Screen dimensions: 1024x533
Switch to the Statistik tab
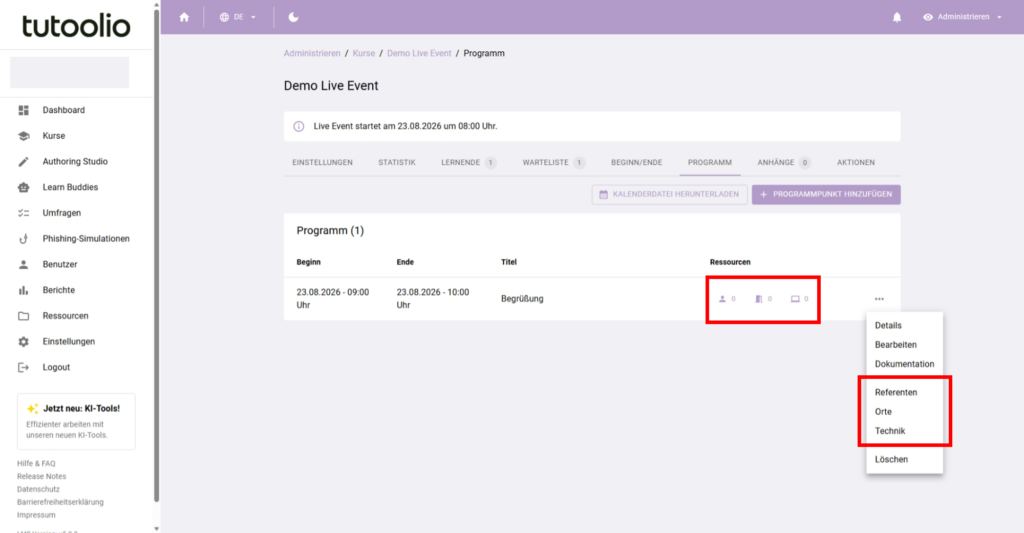click(396, 163)
